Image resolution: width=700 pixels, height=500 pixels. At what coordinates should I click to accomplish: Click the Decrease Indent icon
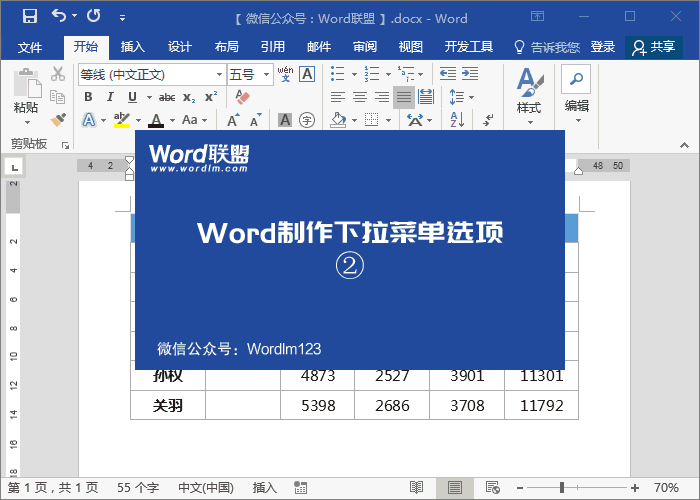(x=448, y=73)
